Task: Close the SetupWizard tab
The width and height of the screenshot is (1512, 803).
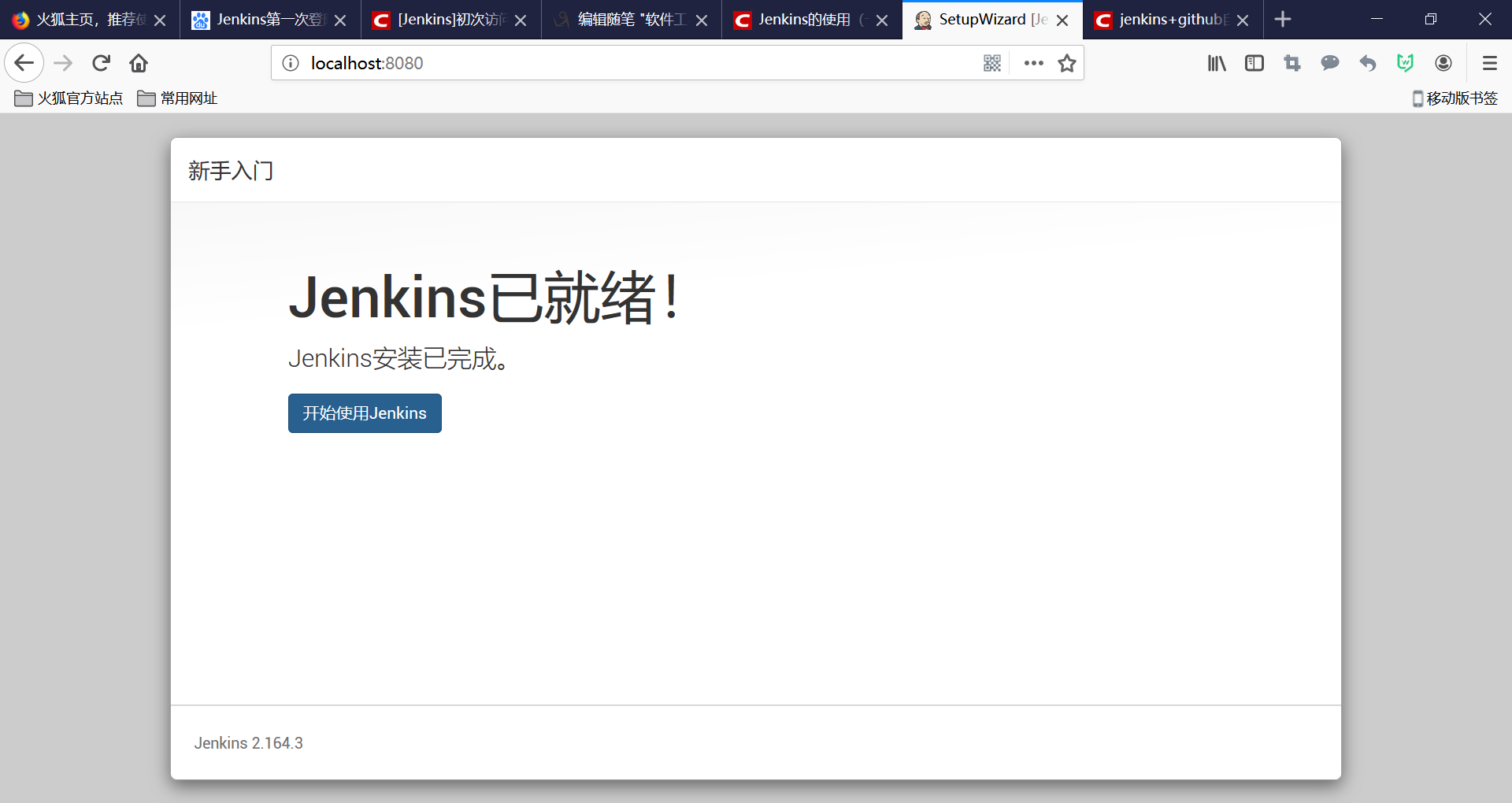Action: click(1062, 20)
